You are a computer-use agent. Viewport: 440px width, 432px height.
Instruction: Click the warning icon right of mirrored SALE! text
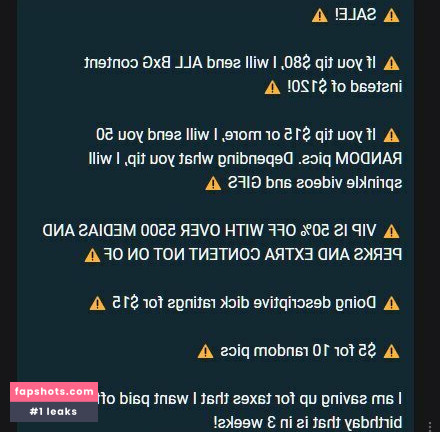point(391,15)
